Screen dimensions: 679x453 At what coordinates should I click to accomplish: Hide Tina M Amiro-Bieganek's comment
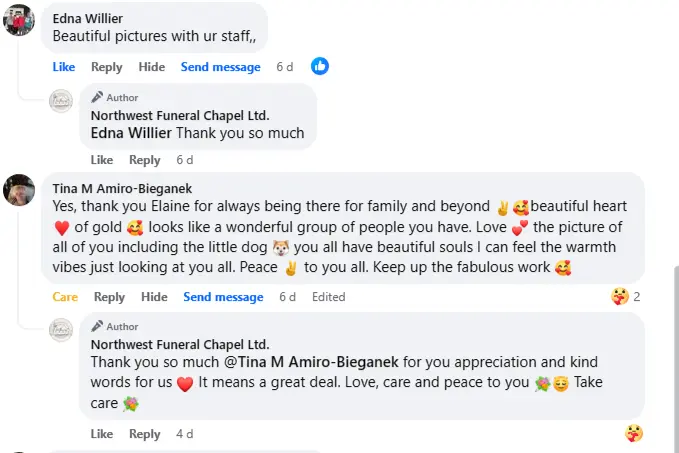click(x=154, y=297)
